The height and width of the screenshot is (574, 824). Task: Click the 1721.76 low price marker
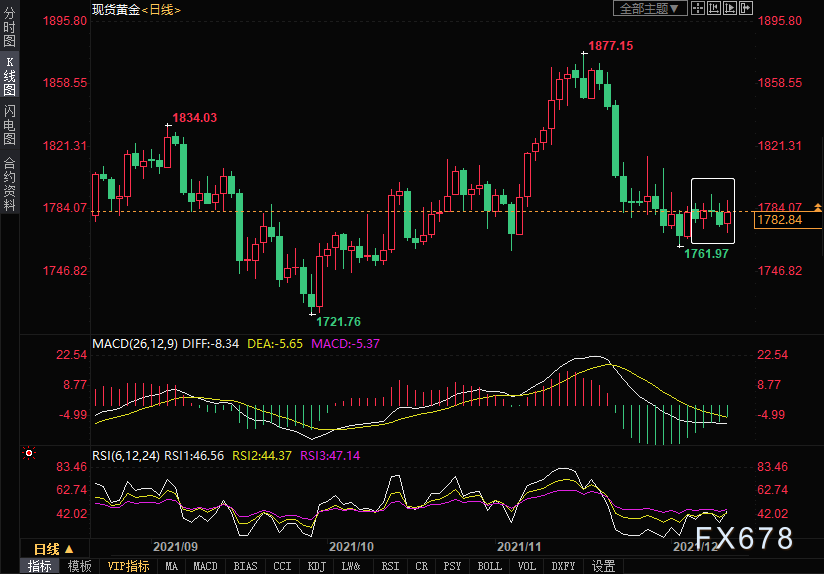(338, 321)
